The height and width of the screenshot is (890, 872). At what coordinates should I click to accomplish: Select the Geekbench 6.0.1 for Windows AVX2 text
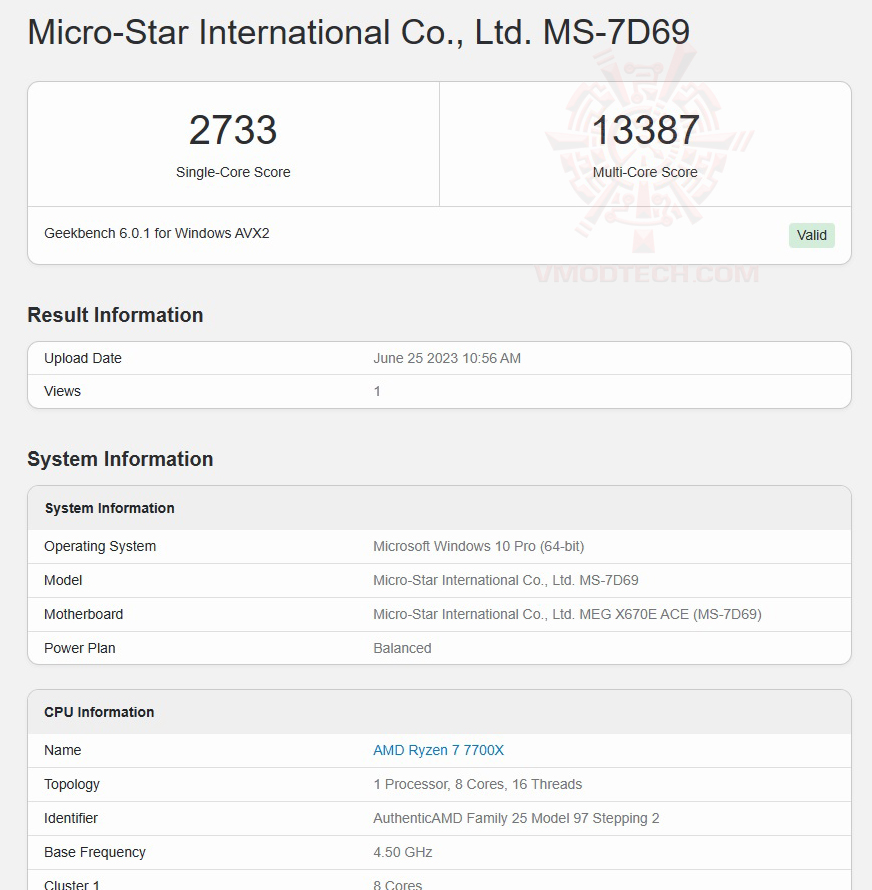157,233
